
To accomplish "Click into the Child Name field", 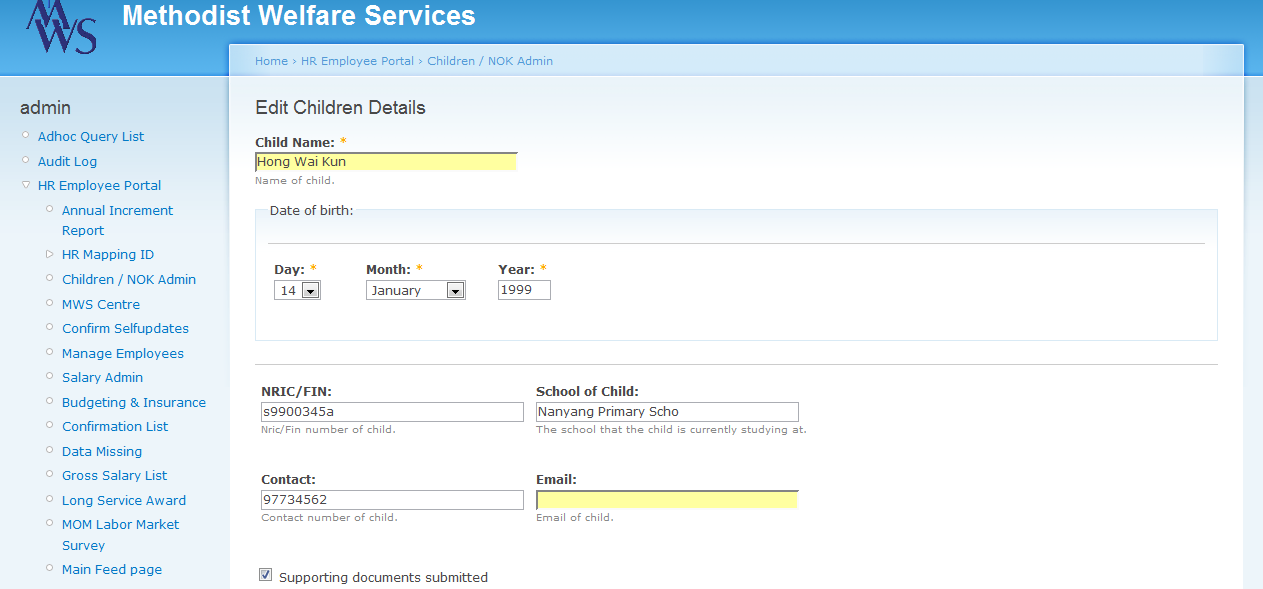I will [386, 161].
